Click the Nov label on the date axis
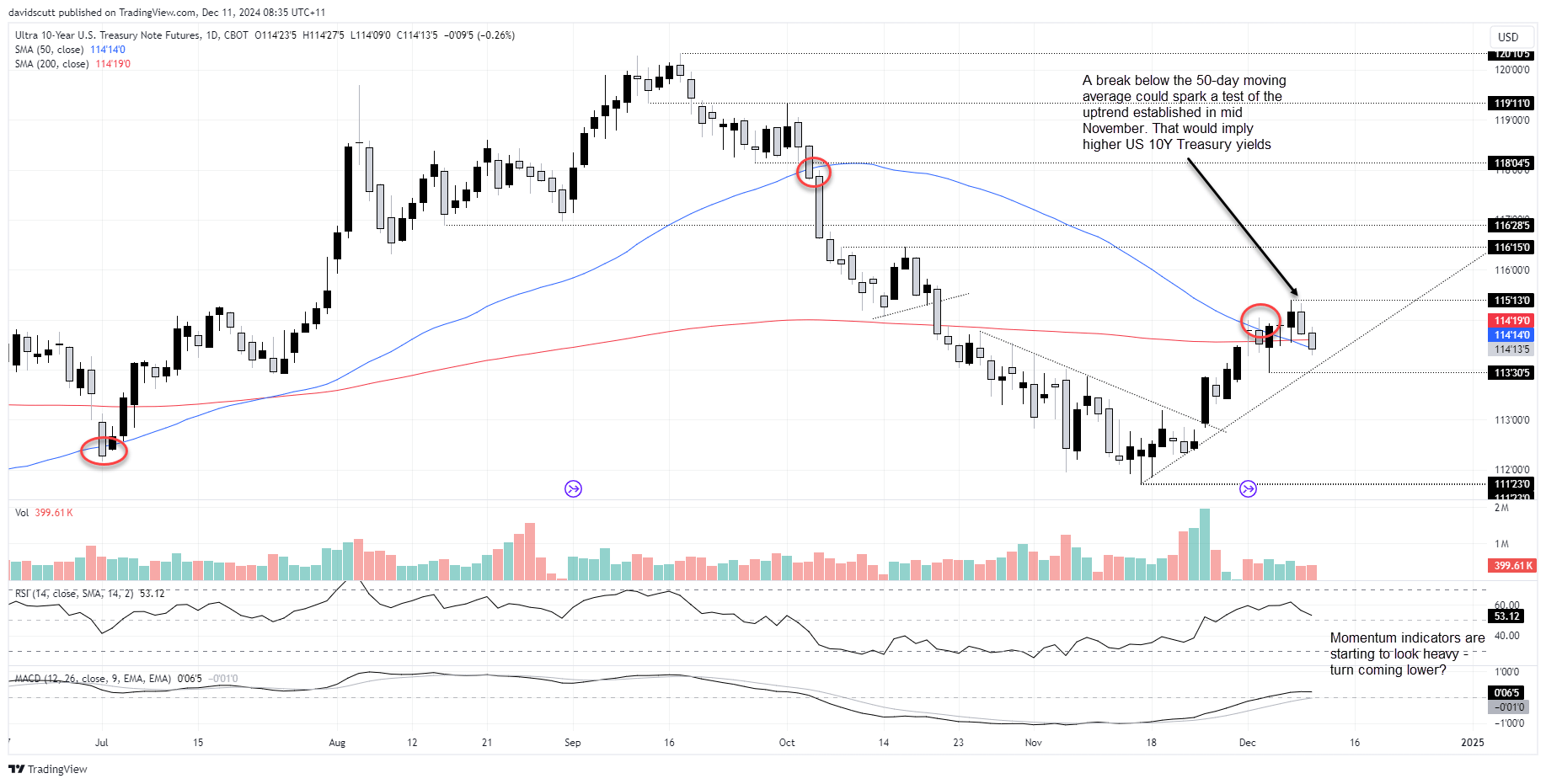The height and width of the screenshot is (784, 1546). pyautogui.click(x=1034, y=743)
